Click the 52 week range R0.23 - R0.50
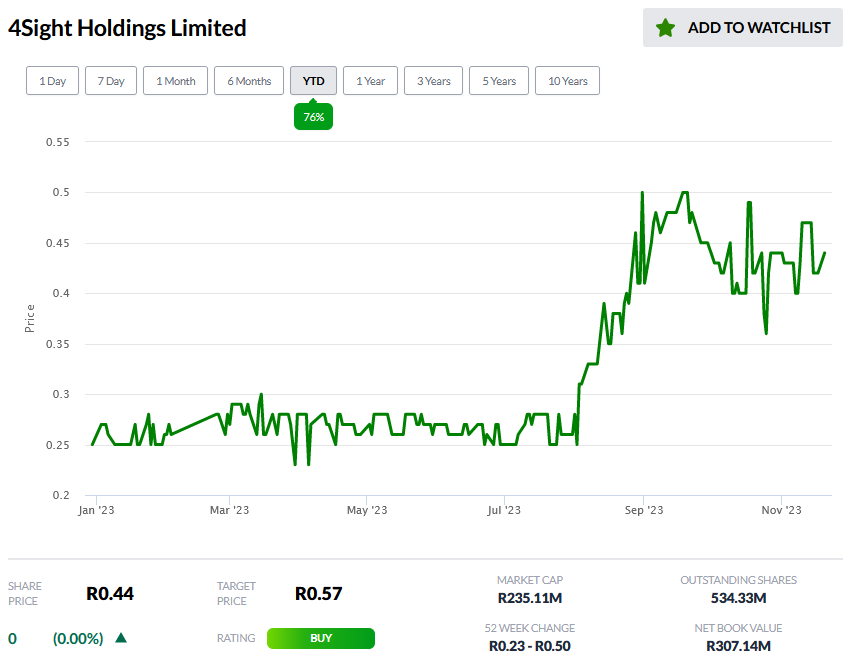Viewport: 853px width, 662px height. point(530,646)
